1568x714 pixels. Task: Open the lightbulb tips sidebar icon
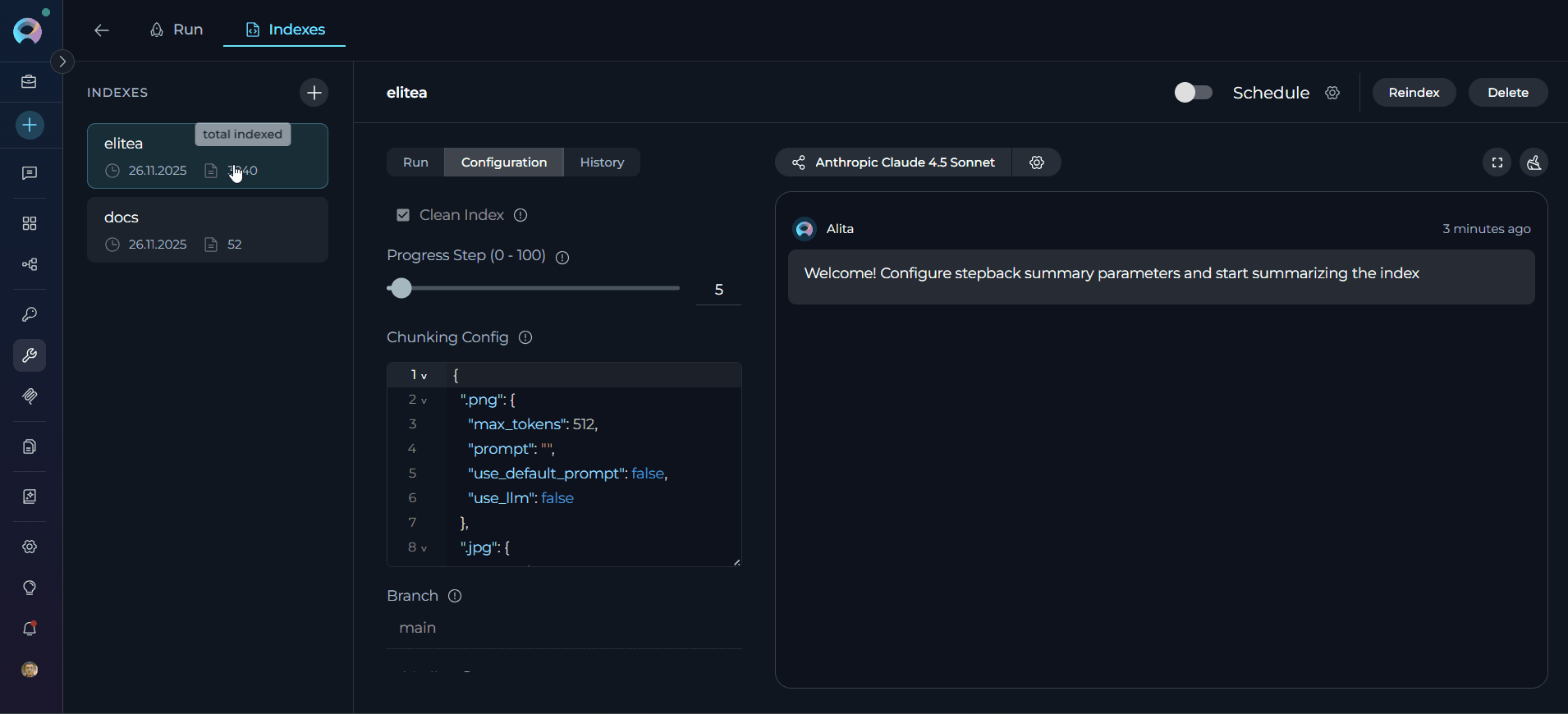[x=30, y=588]
